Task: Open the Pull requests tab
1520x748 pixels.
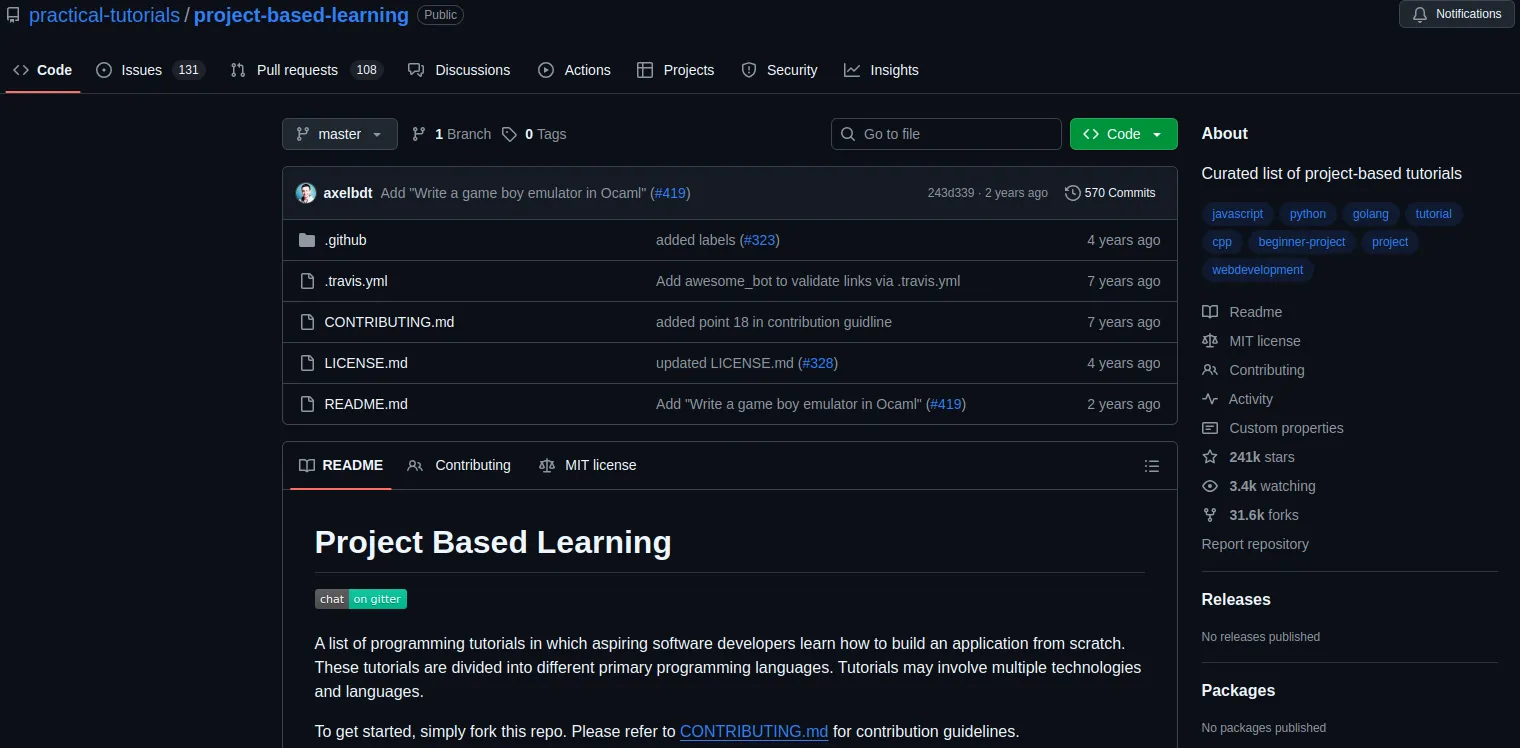Action: (x=306, y=70)
